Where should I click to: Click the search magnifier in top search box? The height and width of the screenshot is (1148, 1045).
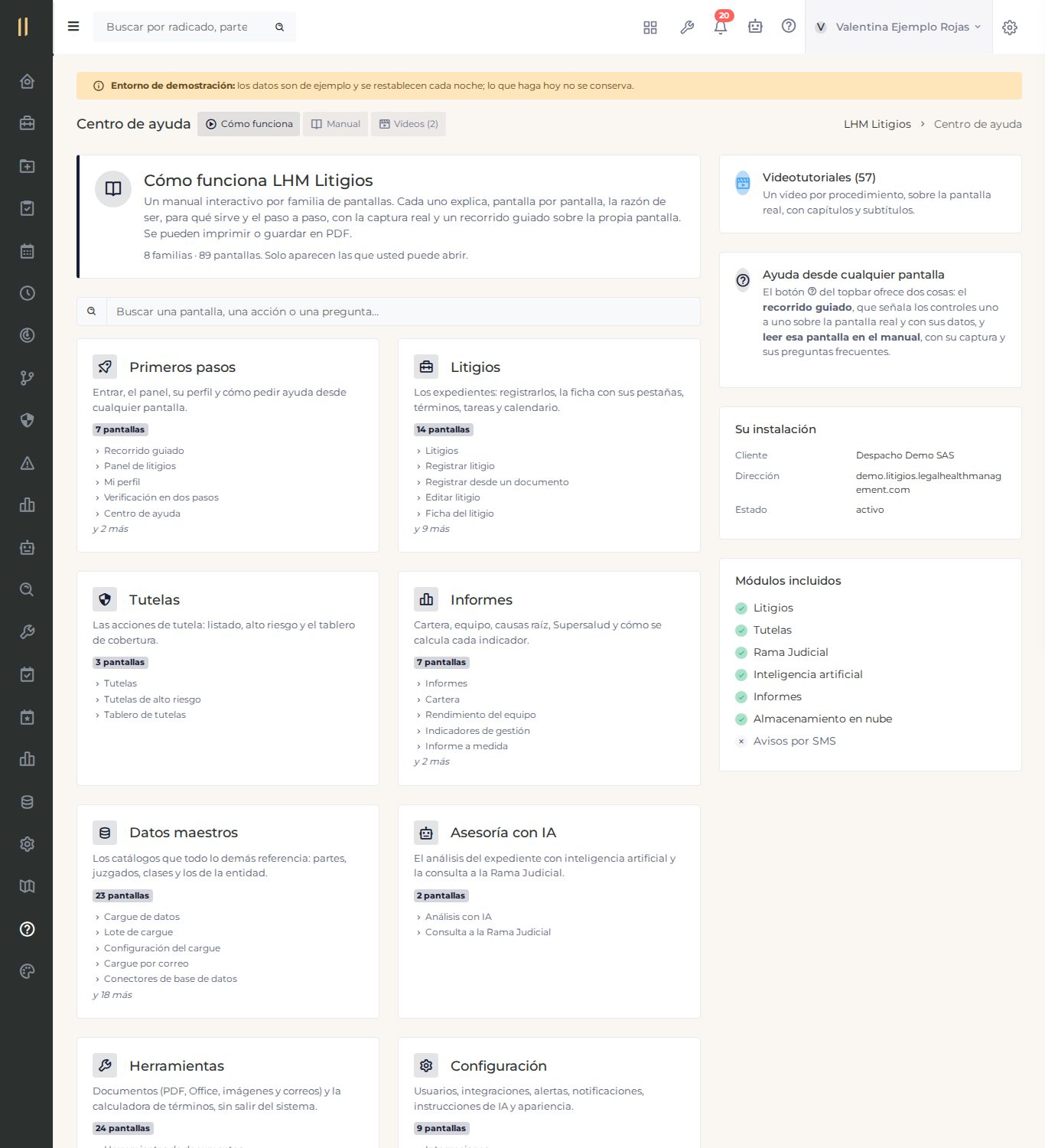click(280, 27)
